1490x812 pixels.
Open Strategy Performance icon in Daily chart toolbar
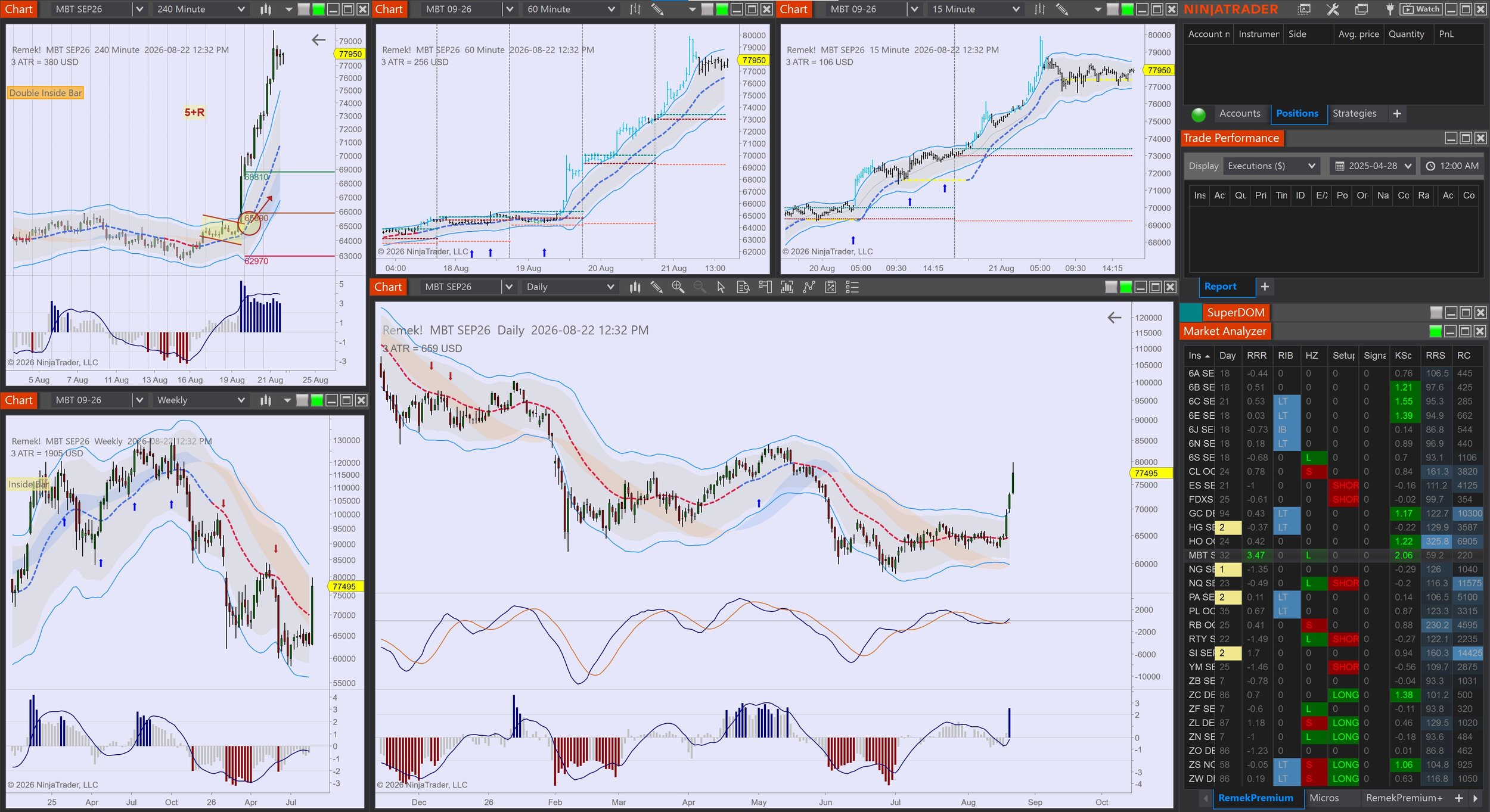pos(830,287)
